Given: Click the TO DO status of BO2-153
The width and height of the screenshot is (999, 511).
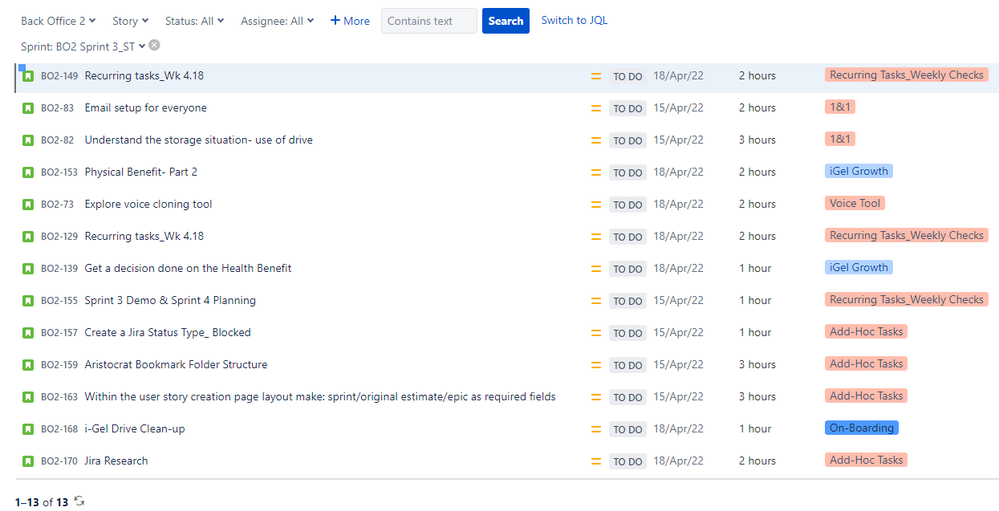Looking at the screenshot, I should [x=628, y=173].
